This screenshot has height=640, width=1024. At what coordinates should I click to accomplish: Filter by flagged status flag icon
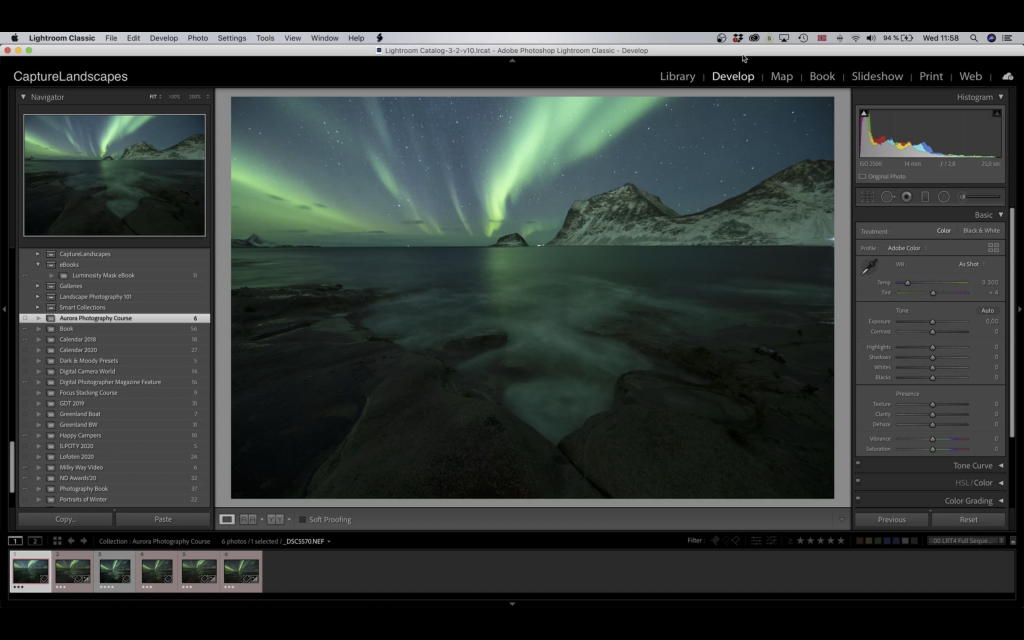[x=715, y=541]
